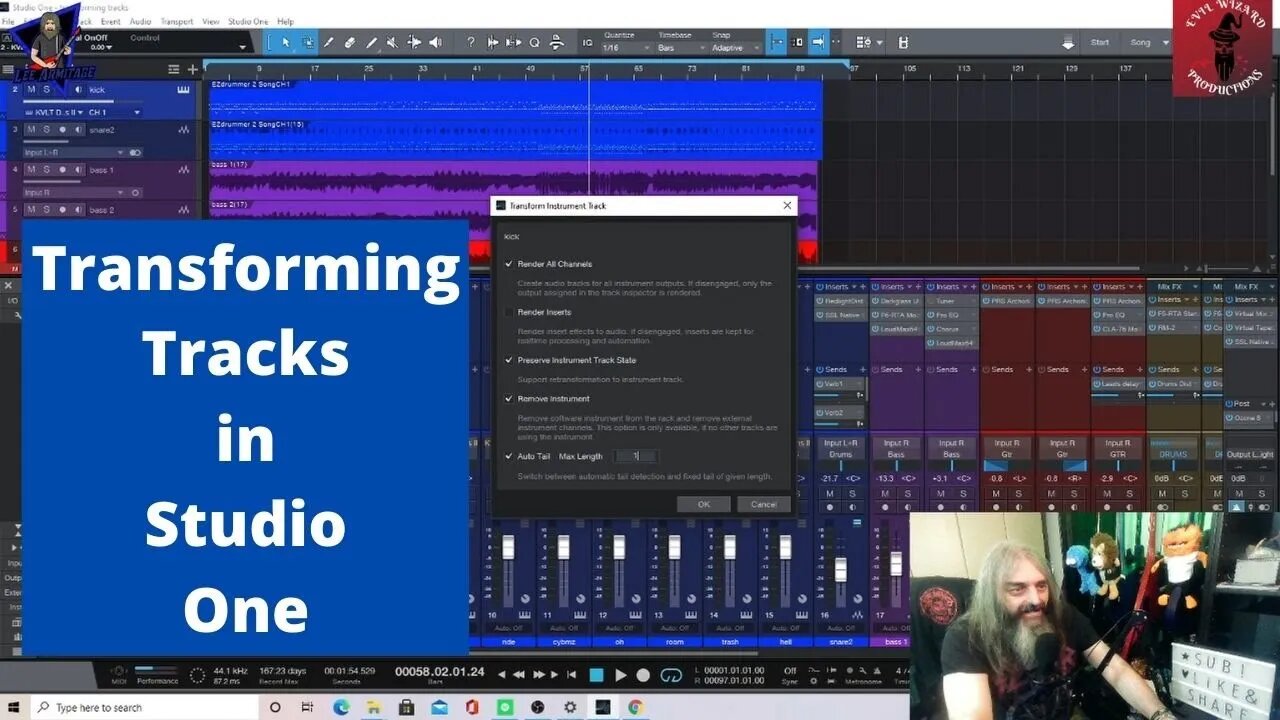The height and width of the screenshot is (720, 1280).
Task: Open the Quantize 1/16 dropdown
Action: click(624, 48)
